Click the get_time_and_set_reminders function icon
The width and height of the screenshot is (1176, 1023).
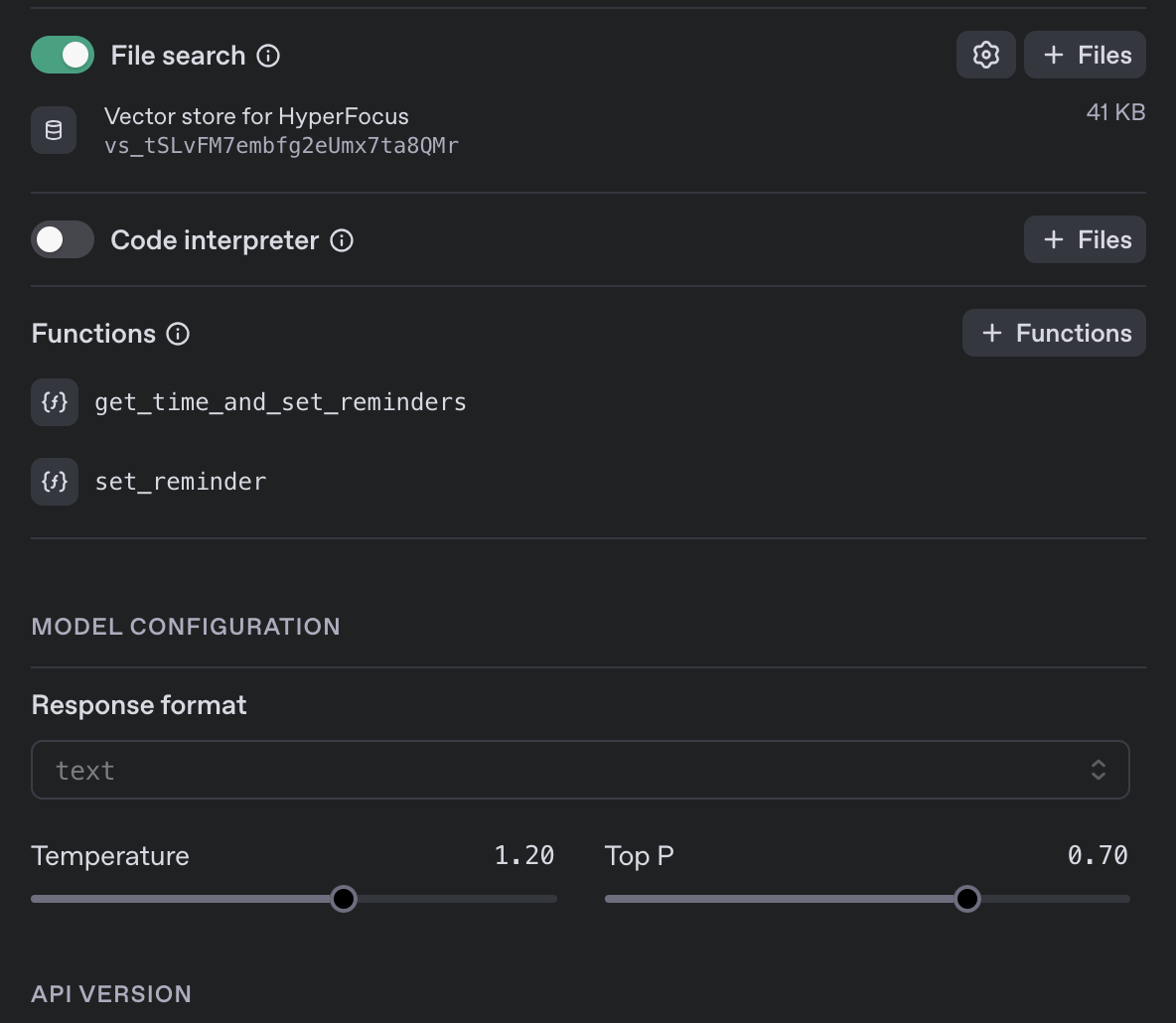(55, 402)
